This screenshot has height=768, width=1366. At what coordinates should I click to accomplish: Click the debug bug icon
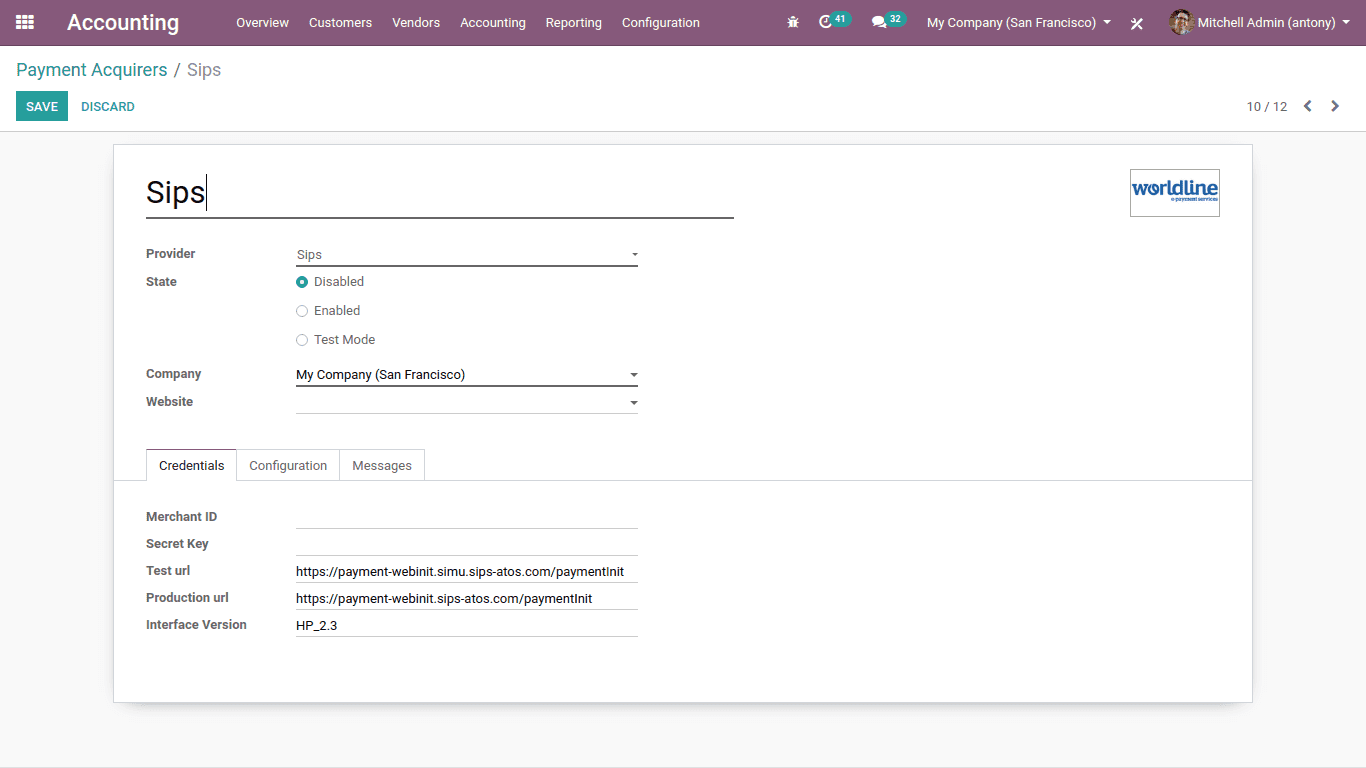pyautogui.click(x=793, y=22)
